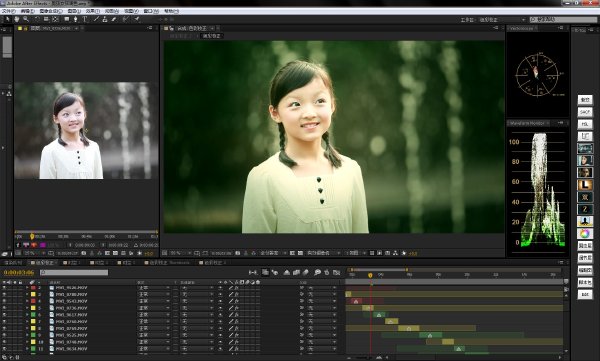
Task: Hide layer 4 with its eye toggle
Action: [4, 301]
